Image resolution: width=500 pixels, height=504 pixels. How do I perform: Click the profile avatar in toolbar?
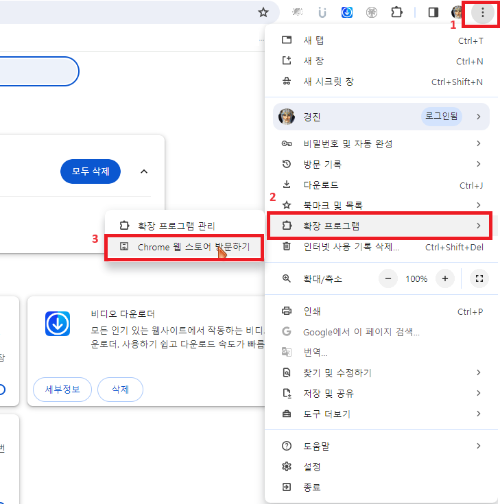click(x=457, y=13)
